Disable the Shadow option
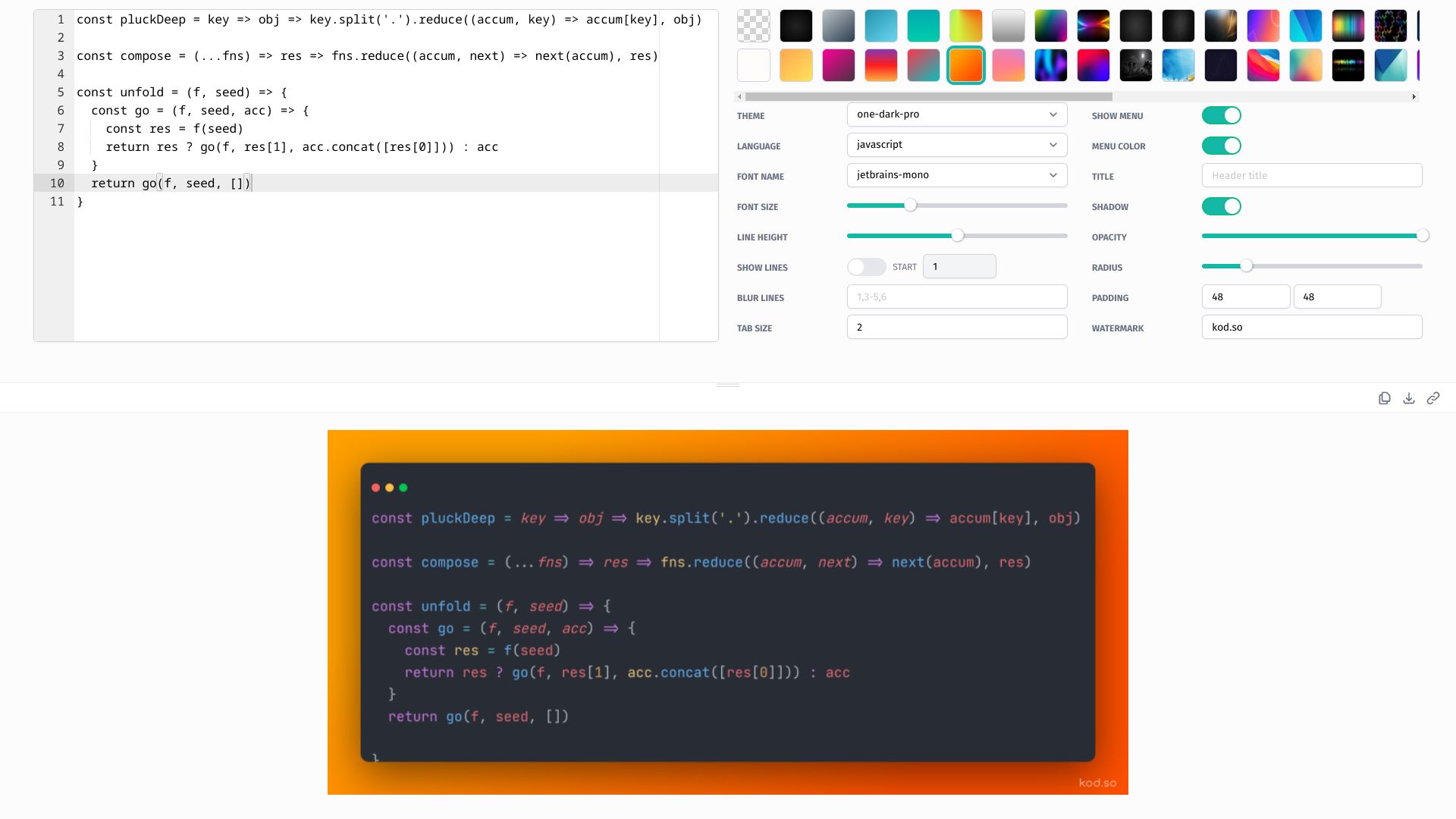Image resolution: width=1456 pixels, height=819 pixels. (x=1222, y=206)
